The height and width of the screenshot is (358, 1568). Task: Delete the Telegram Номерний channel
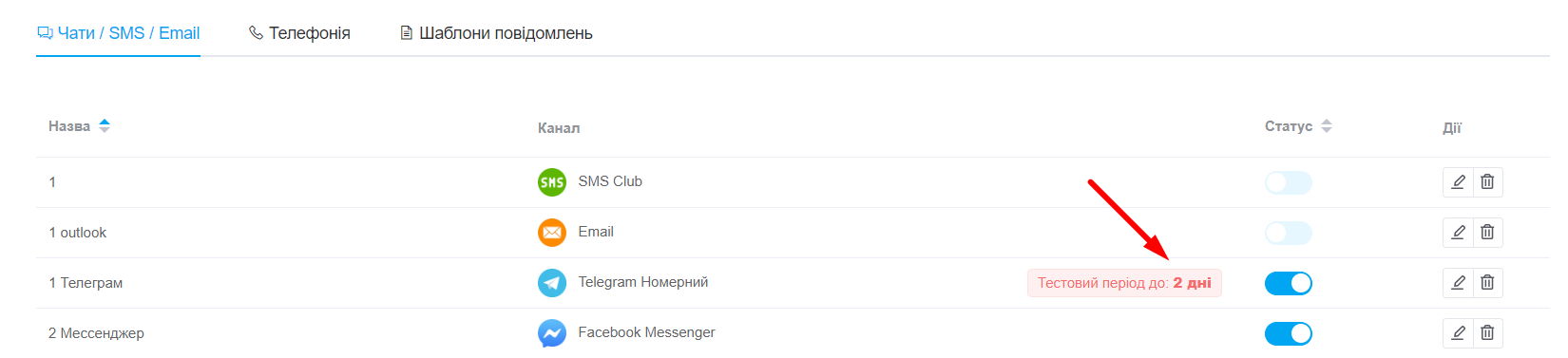coord(1487,282)
